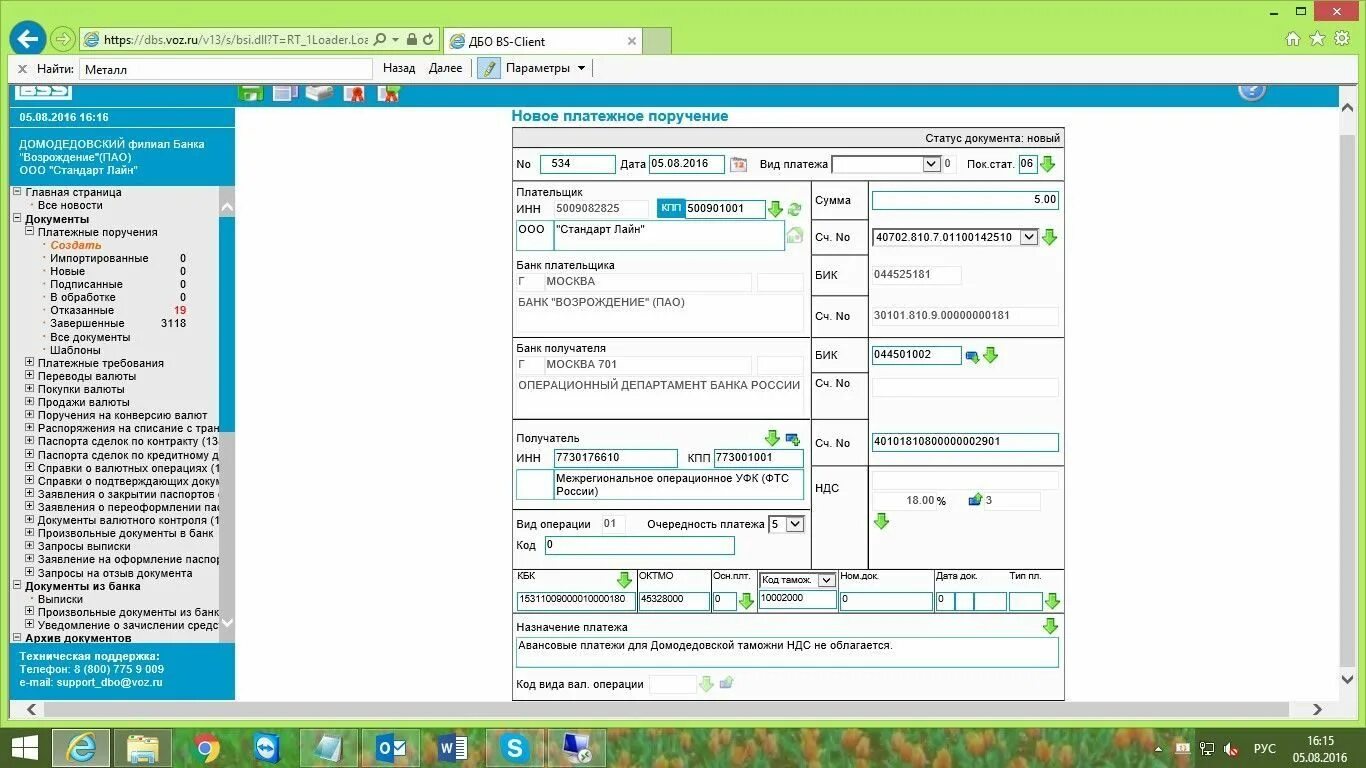Image resolution: width=1366 pixels, height=768 pixels.
Task: Click green arrow below НДС percent
Action: pyautogui.click(x=881, y=521)
